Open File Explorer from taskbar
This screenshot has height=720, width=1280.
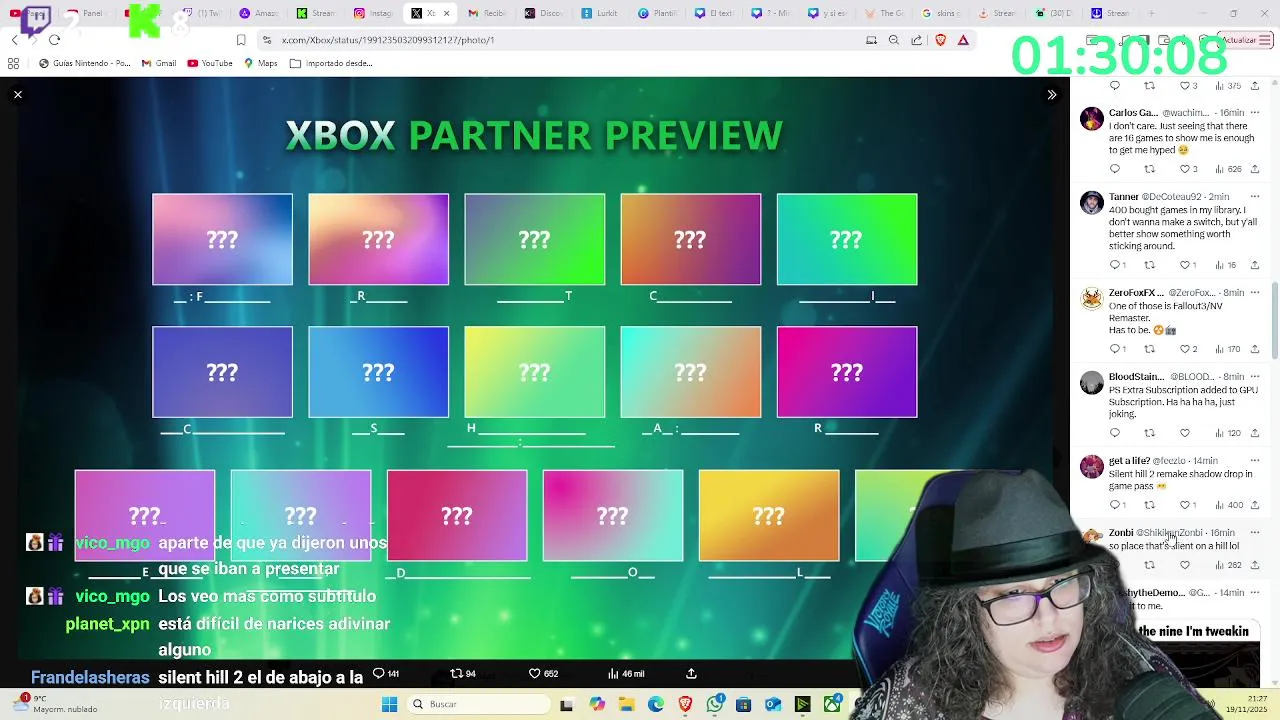coord(626,704)
